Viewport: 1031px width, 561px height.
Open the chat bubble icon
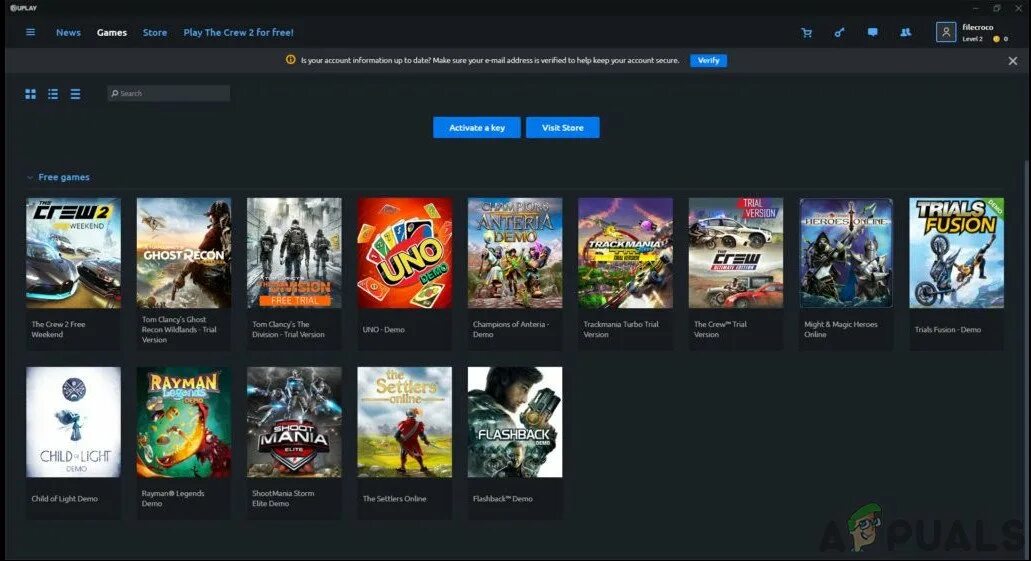click(873, 32)
